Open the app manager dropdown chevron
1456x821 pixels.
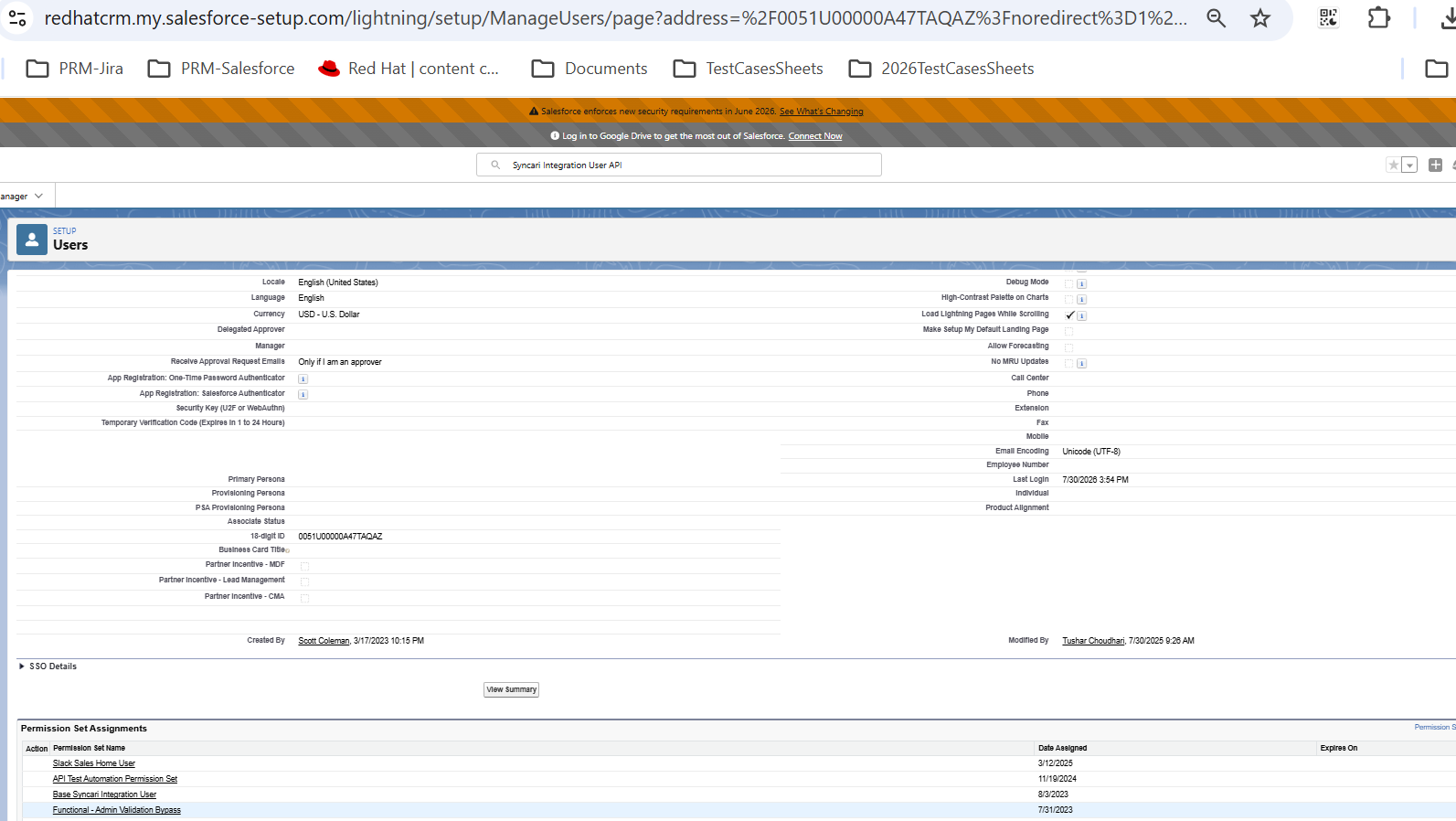click(38, 197)
